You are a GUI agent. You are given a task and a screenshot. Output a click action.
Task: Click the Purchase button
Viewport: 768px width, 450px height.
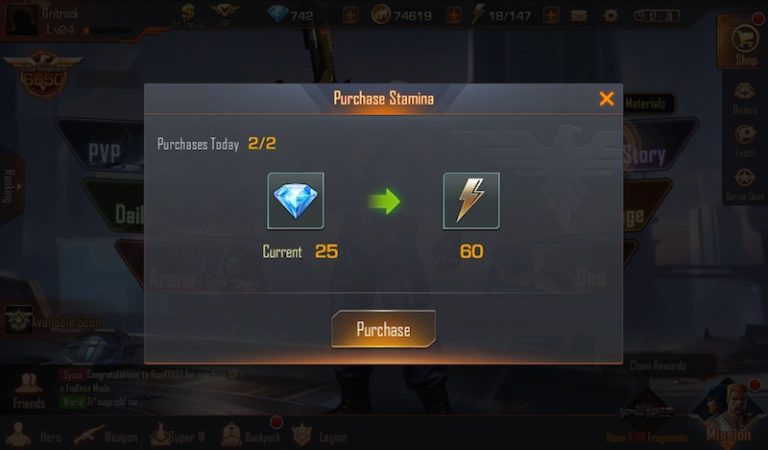383,329
